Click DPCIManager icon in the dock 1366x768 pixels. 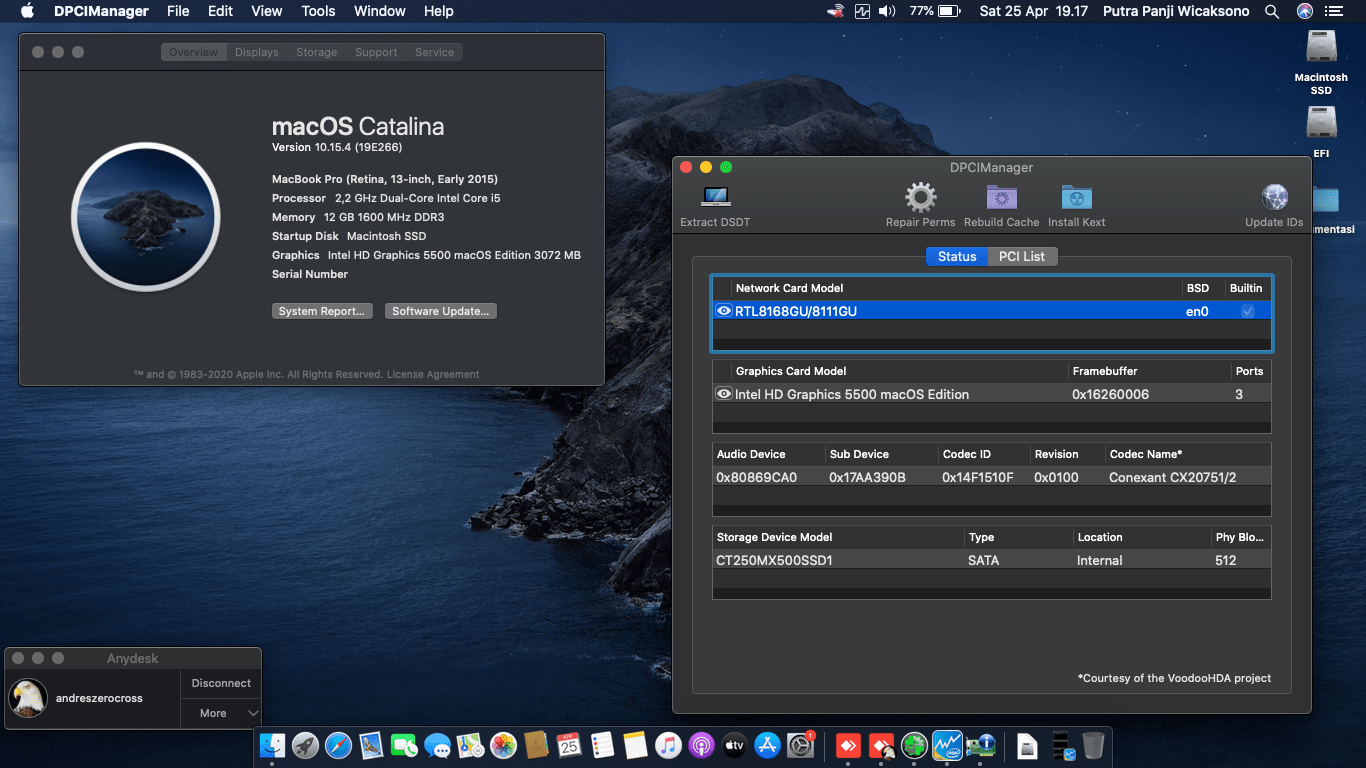click(979, 745)
